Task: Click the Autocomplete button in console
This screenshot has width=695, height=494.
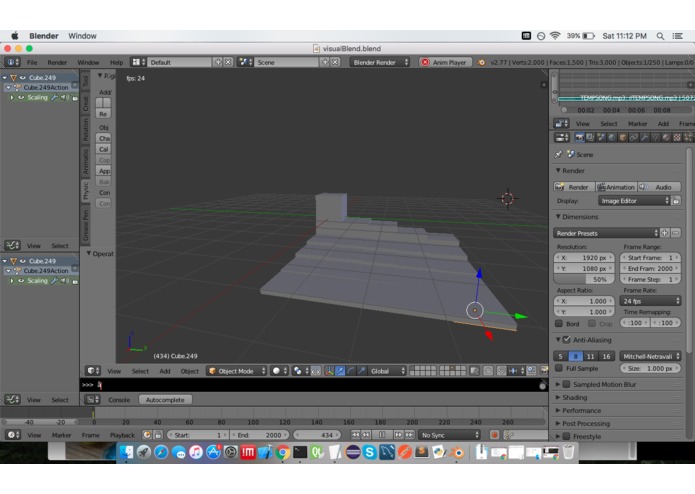Action: click(x=165, y=400)
